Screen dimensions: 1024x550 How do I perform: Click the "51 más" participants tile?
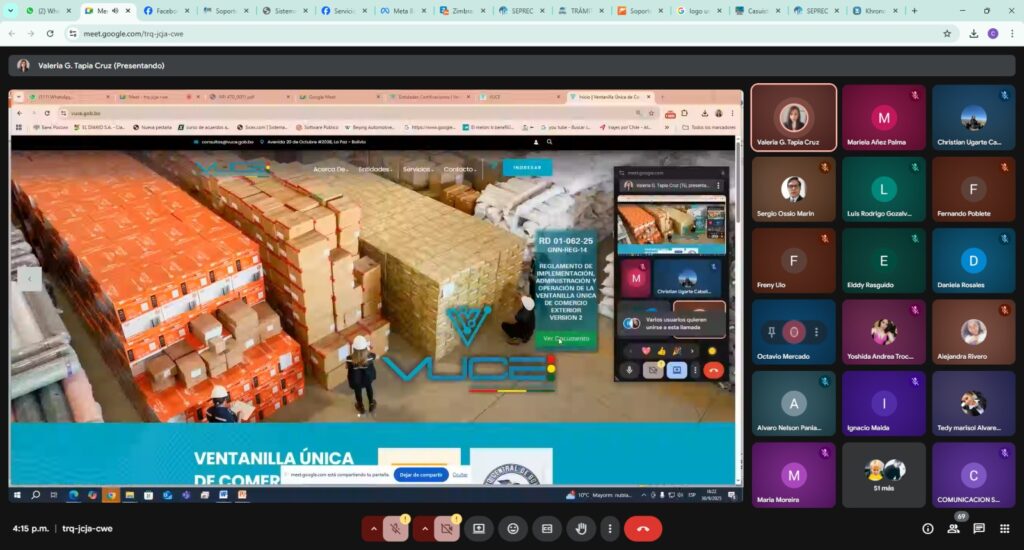click(x=883, y=475)
